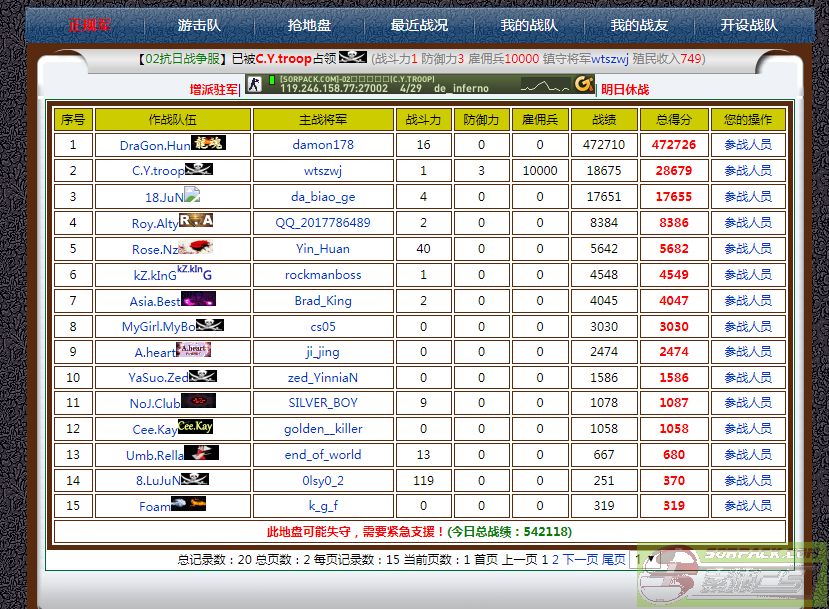Click the Asia.Best purple team badge

click(198, 299)
